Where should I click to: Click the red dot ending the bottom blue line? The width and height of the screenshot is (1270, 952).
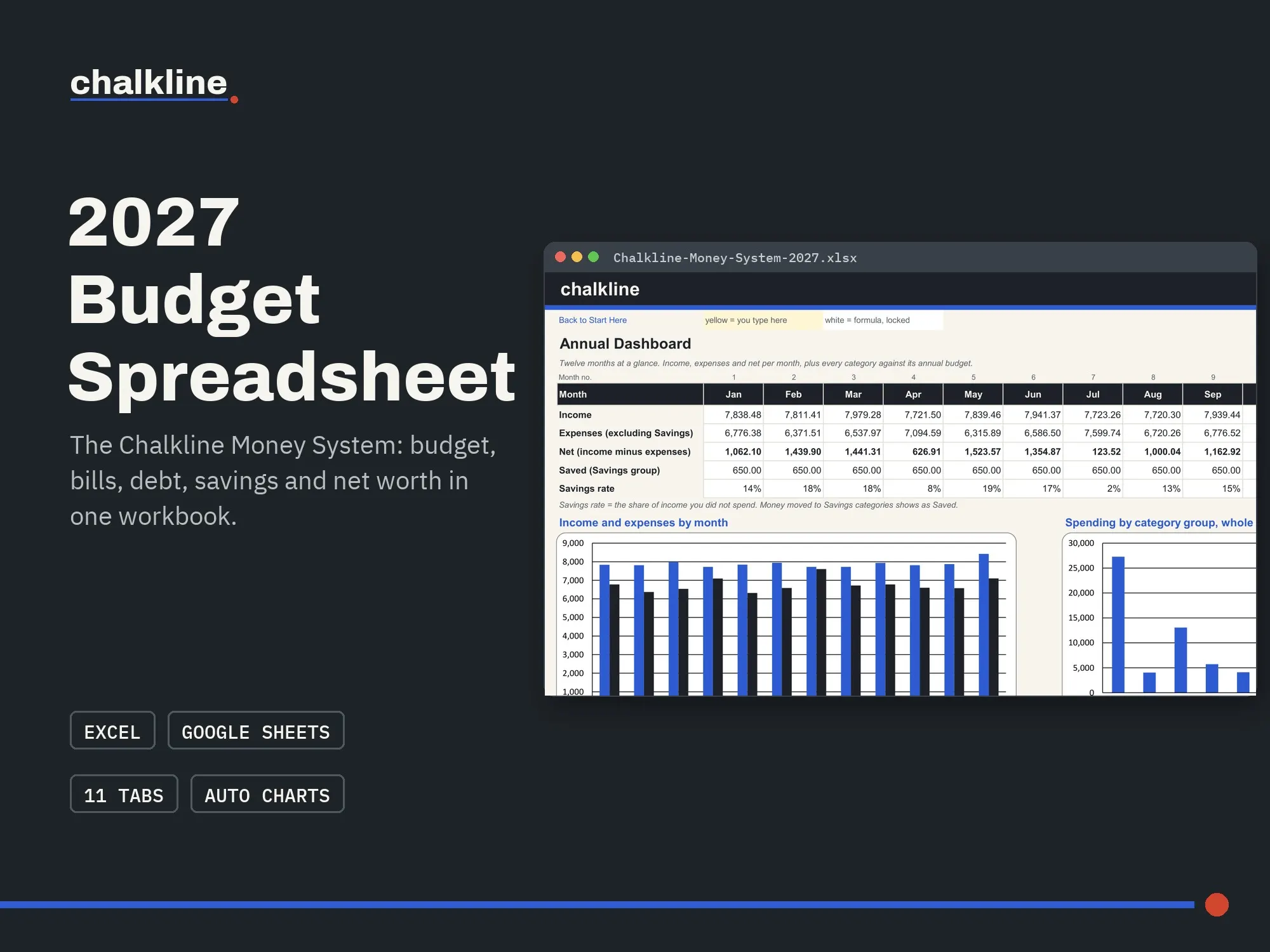[1217, 904]
